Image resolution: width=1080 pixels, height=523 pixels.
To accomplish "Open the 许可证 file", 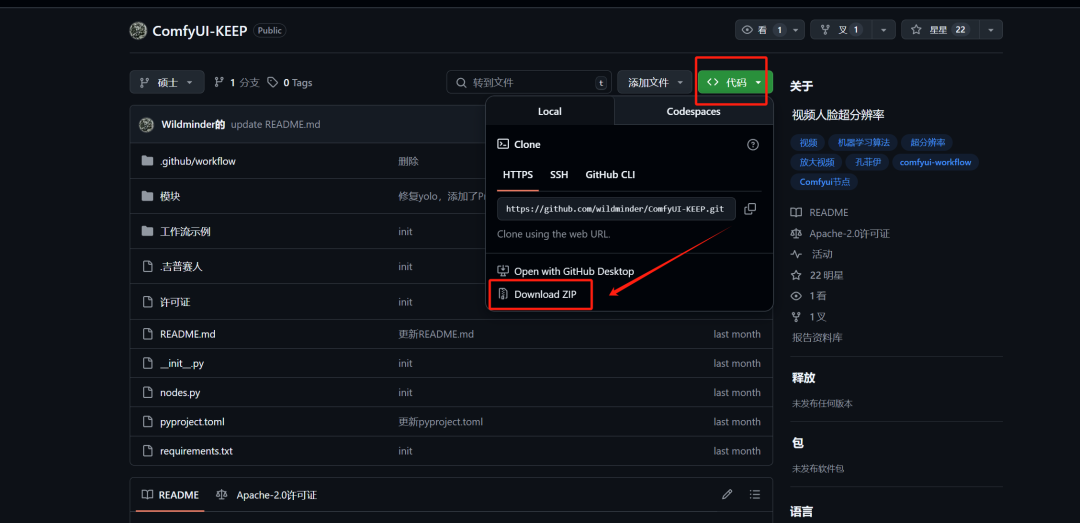I will pyautogui.click(x=175, y=302).
